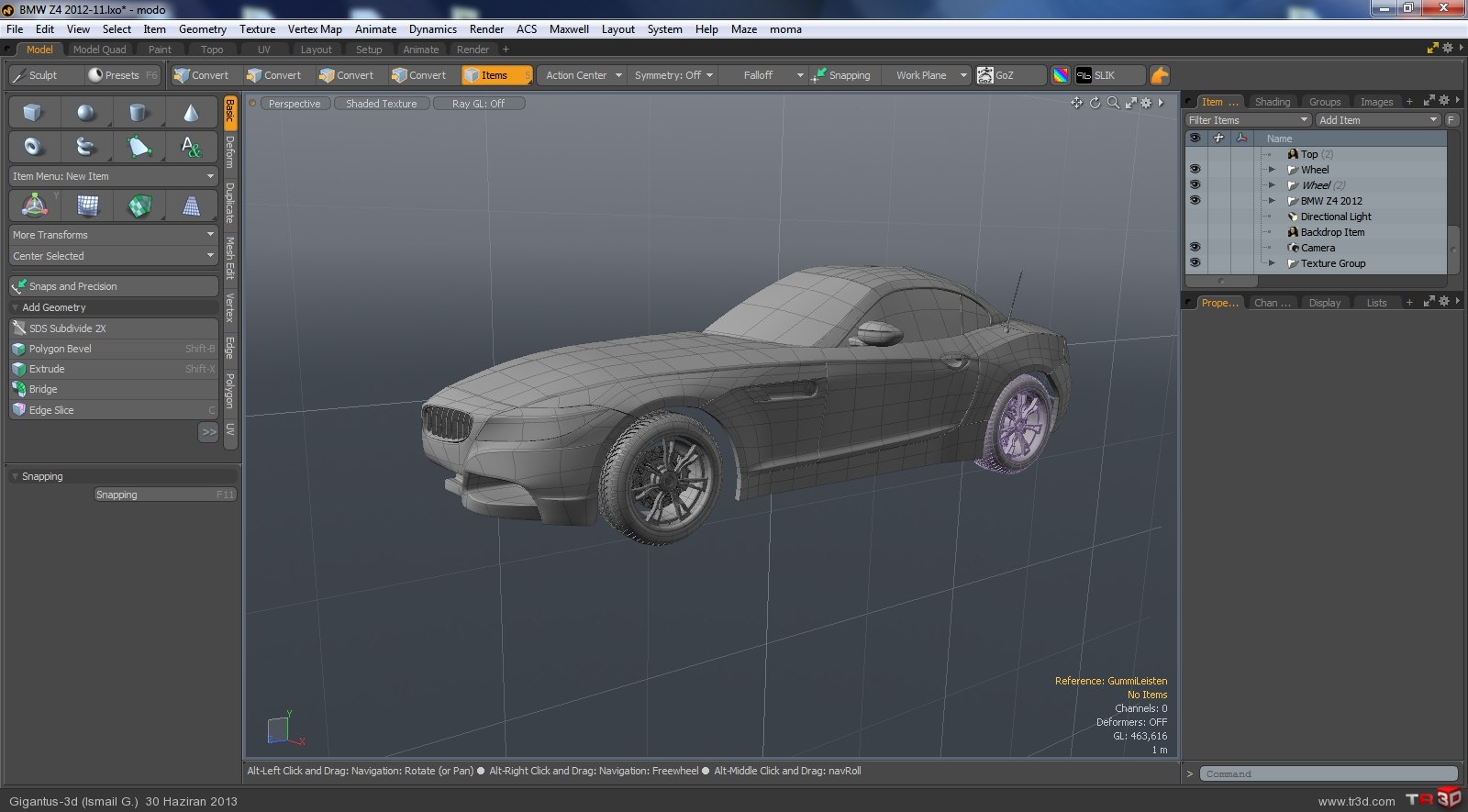Image resolution: width=1468 pixels, height=812 pixels.
Task: Click the orange arrow icon in toolbar
Action: tap(1160, 75)
